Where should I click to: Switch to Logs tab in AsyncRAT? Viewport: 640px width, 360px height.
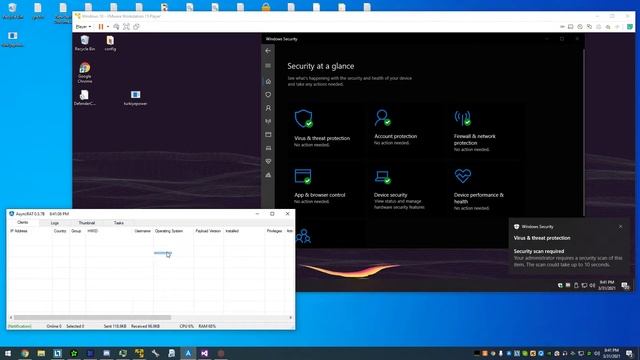coord(55,223)
